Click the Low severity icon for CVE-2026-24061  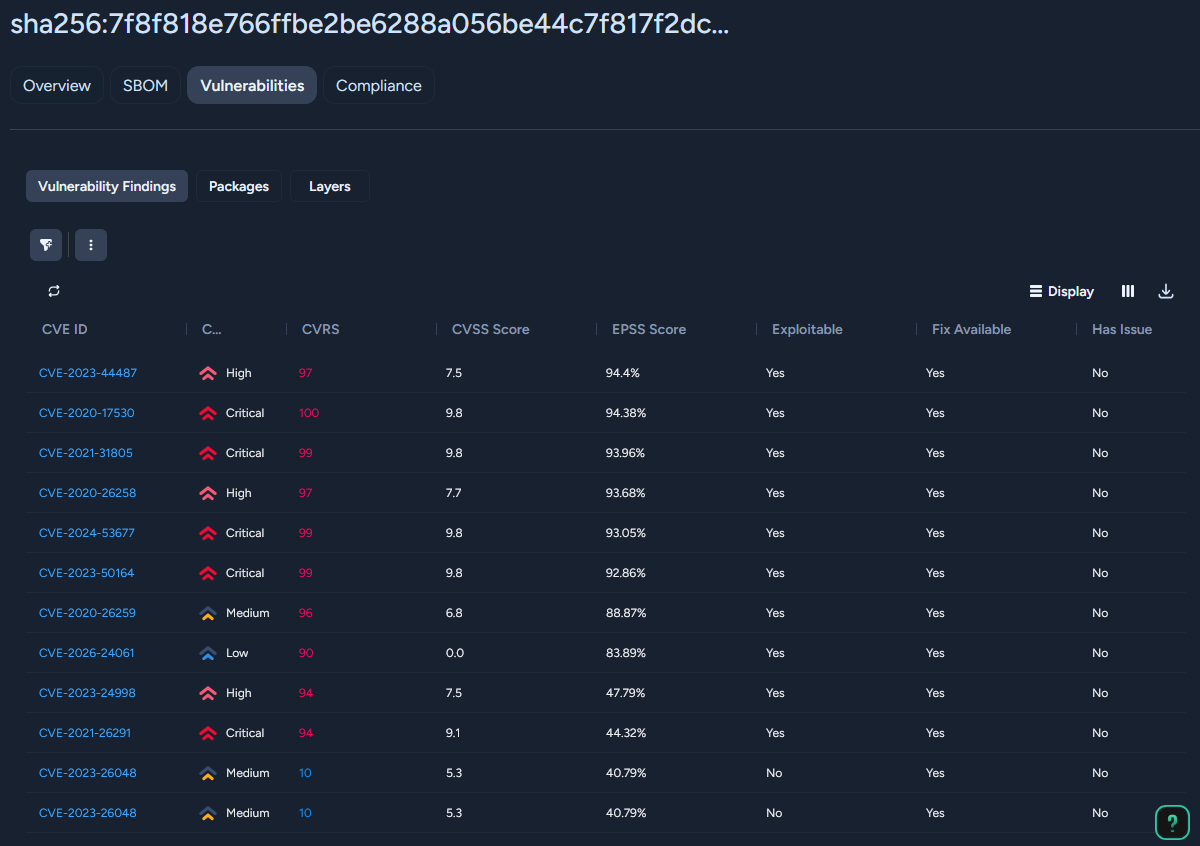(208, 653)
